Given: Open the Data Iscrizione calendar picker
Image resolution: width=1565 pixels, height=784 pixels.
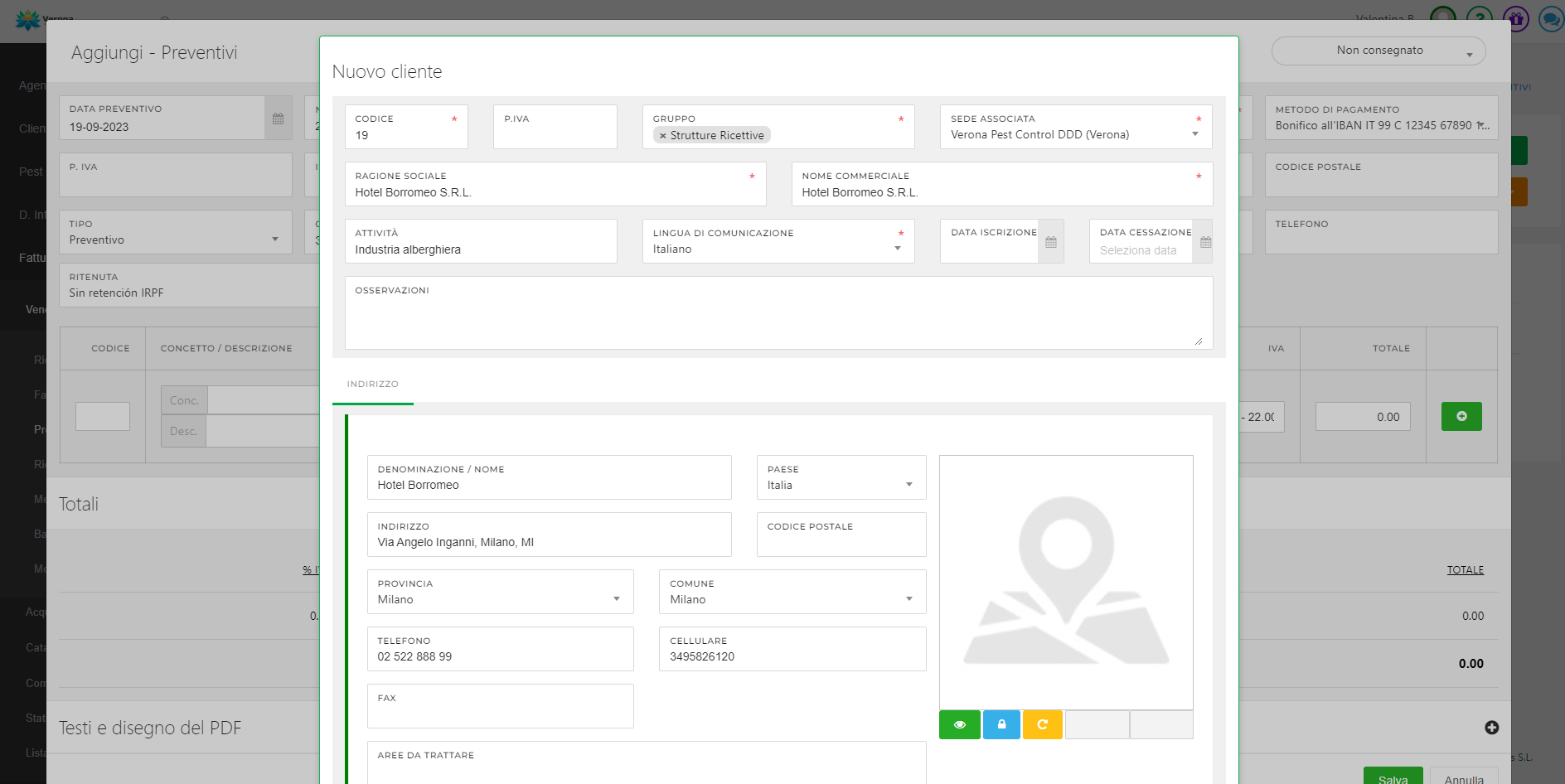Looking at the screenshot, I should [x=1051, y=242].
